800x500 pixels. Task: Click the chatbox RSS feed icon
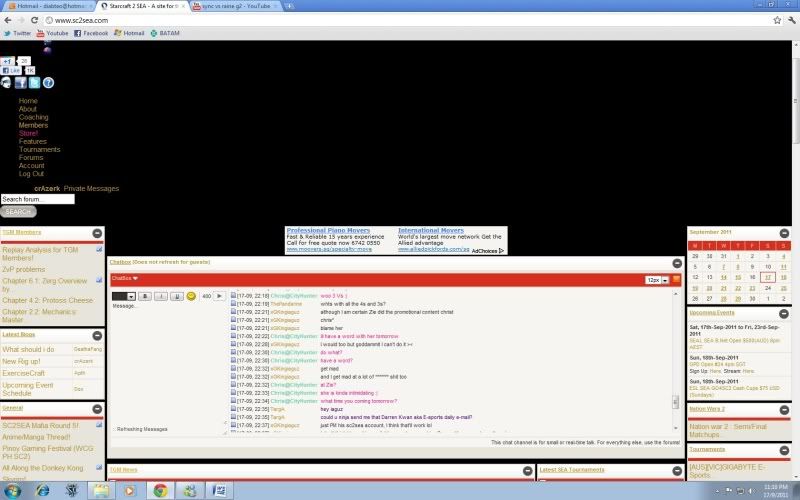(676, 279)
